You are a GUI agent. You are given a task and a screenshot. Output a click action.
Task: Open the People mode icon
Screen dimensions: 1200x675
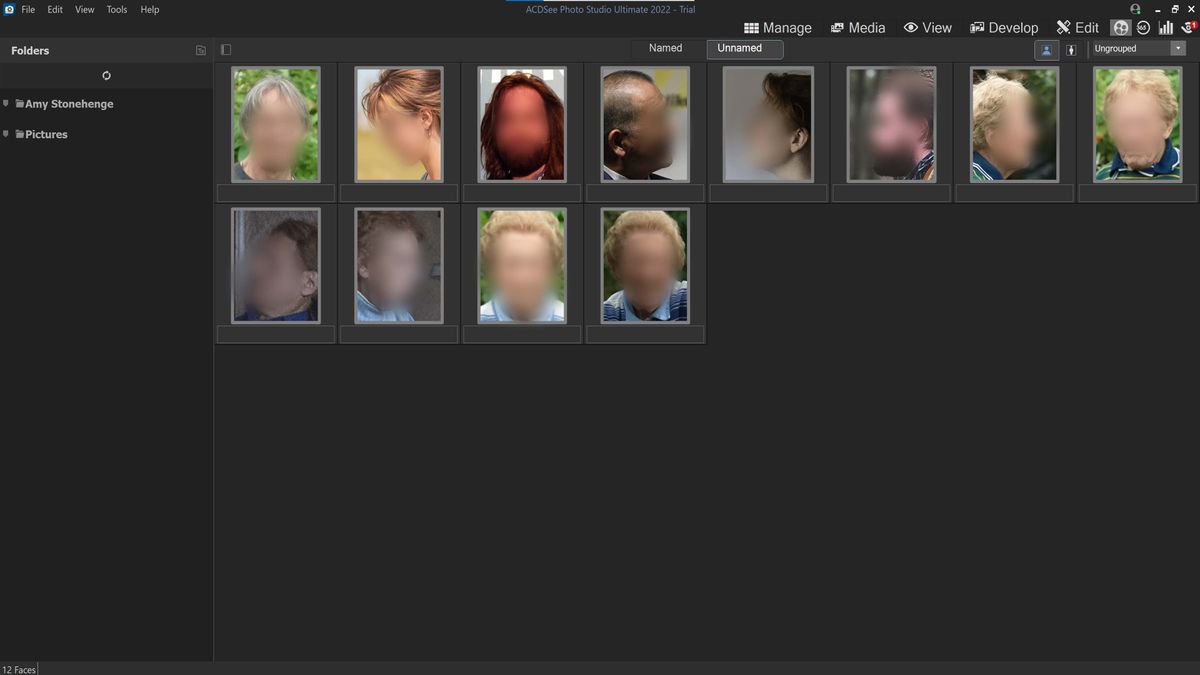(1121, 28)
